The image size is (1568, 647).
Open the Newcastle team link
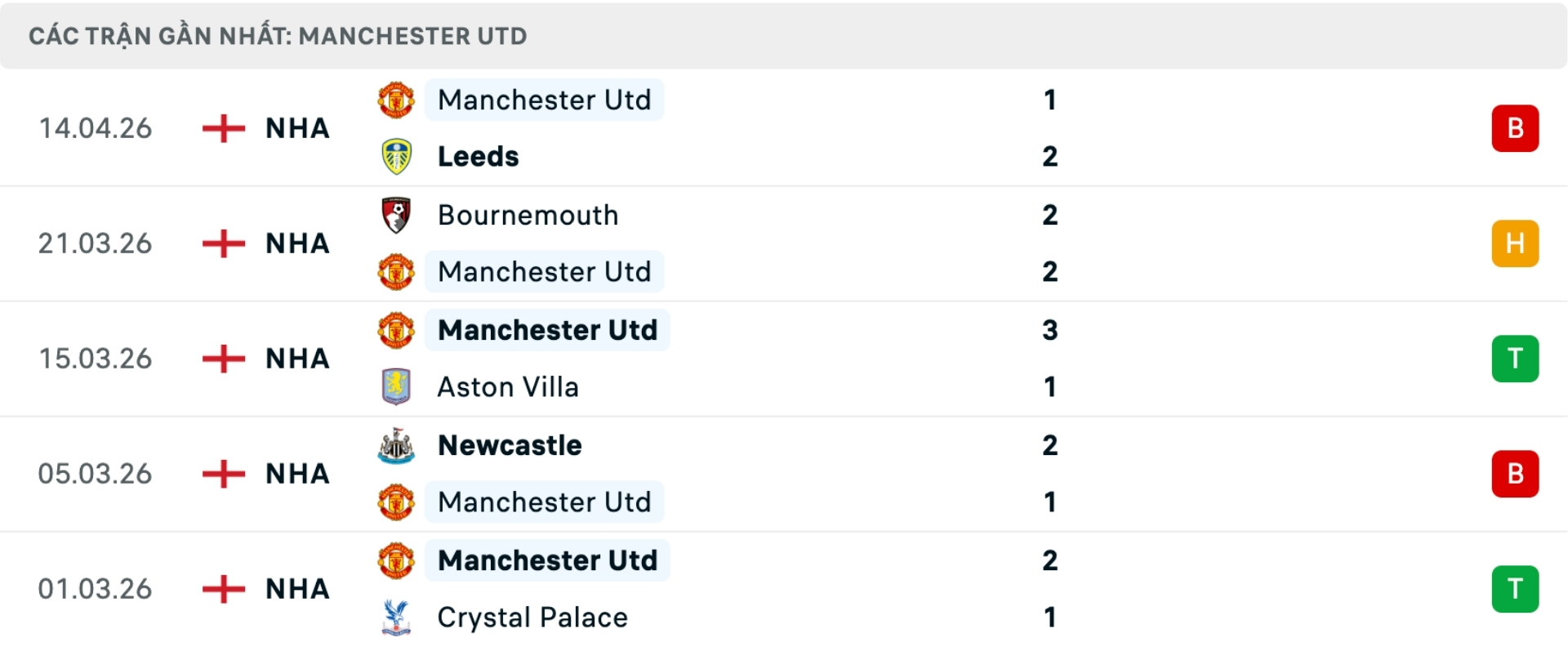pyautogui.click(x=510, y=445)
